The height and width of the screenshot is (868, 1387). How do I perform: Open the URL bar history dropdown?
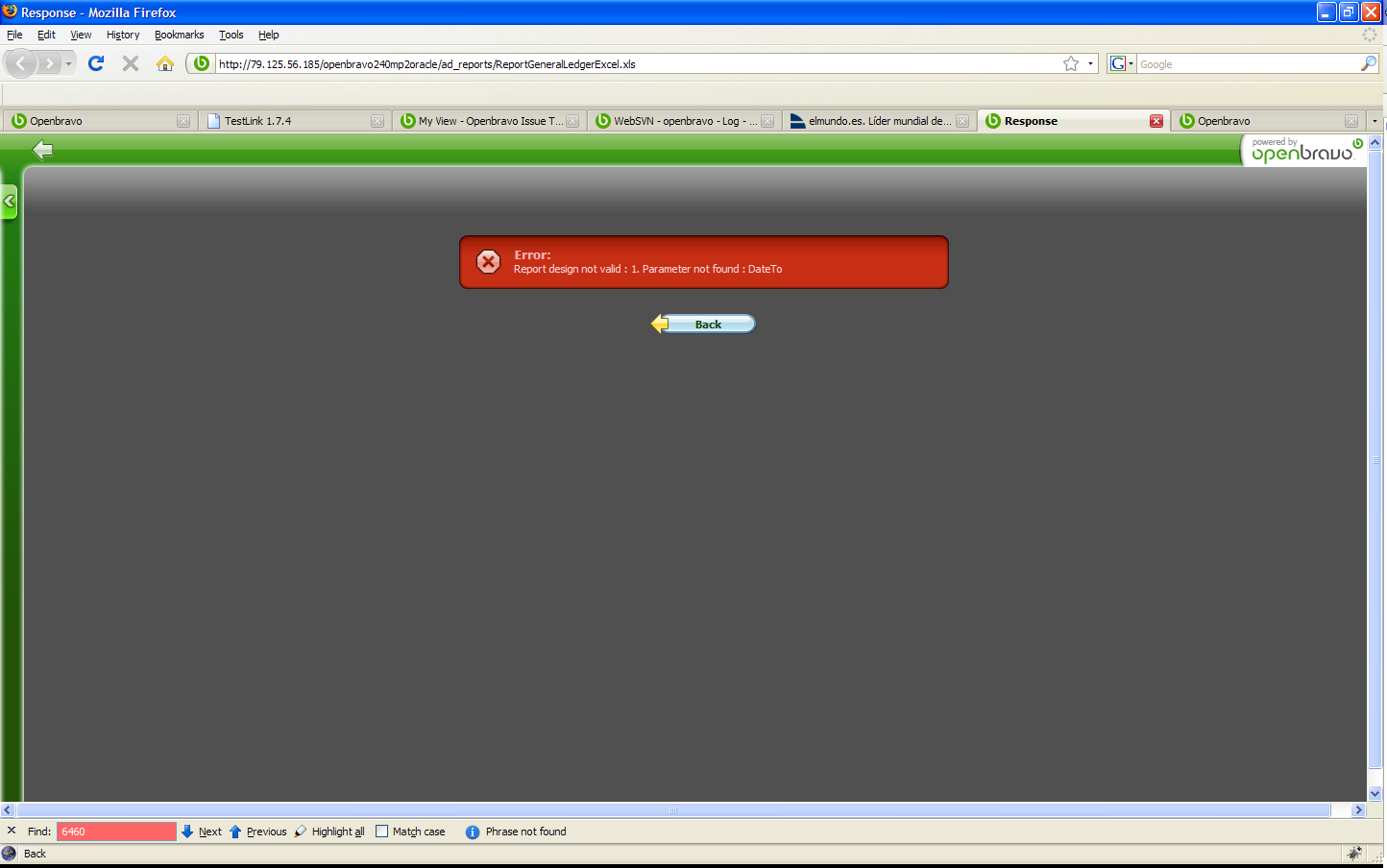[1090, 63]
